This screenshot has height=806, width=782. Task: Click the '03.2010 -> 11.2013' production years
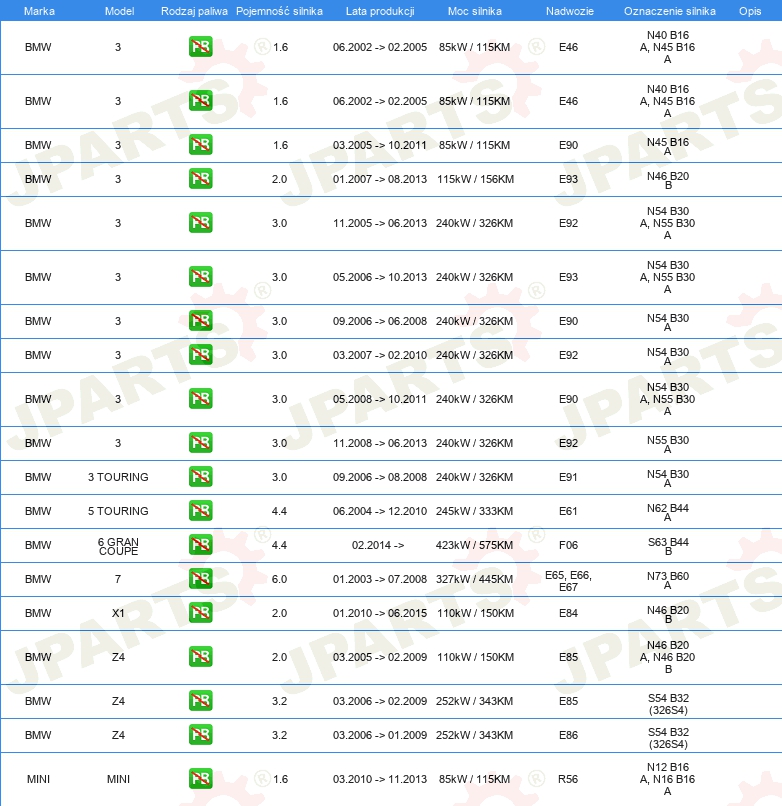[379, 779]
